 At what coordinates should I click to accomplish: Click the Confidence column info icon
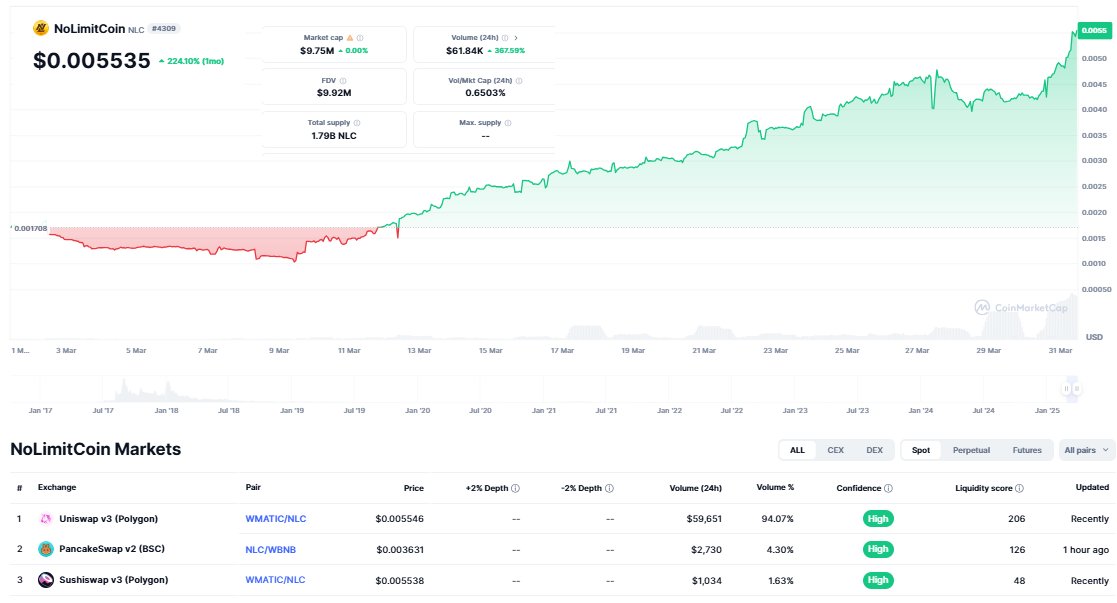tap(888, 488)
